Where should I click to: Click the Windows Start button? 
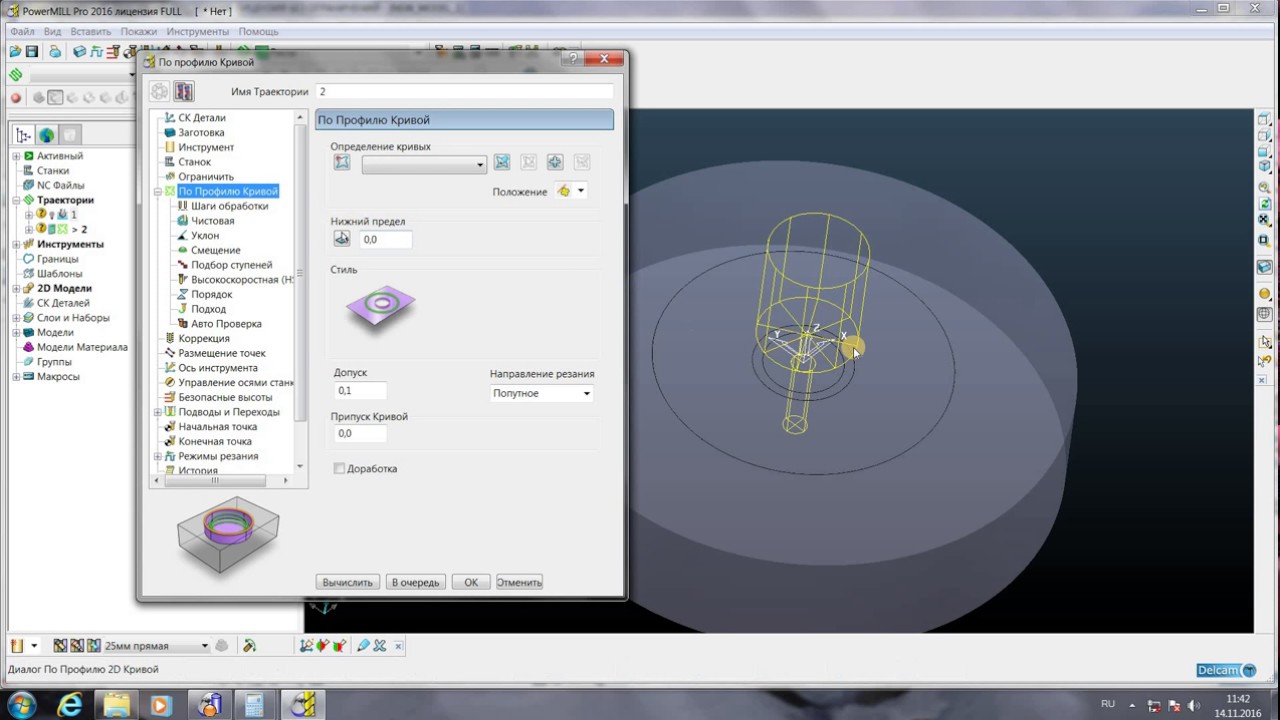tap(22, 705)
